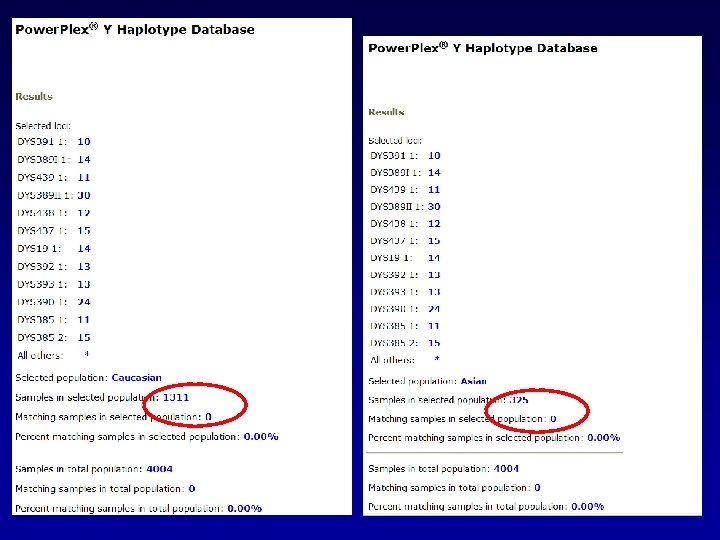Click the Results heading in the Asian panel
Screen dimensions: 720x540
386,112
